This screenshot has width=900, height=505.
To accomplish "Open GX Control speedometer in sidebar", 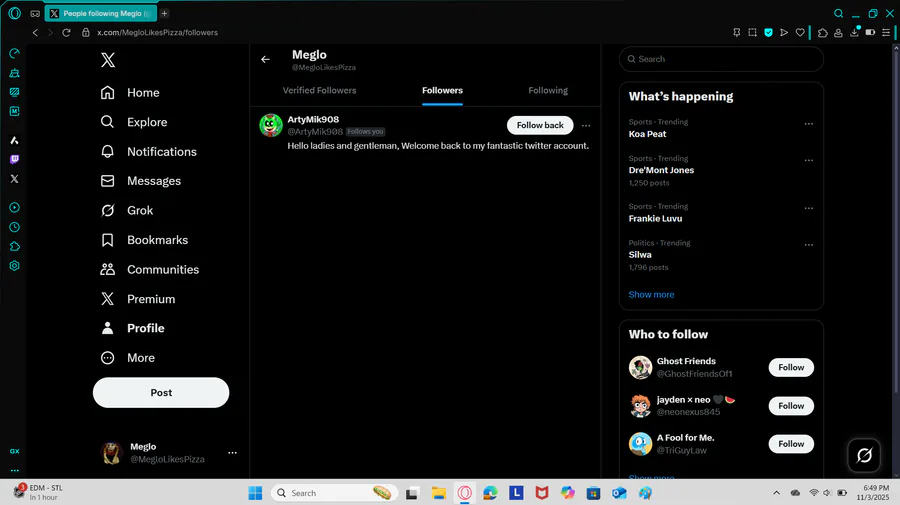I will pyautogui.click(x=14, y=53).
